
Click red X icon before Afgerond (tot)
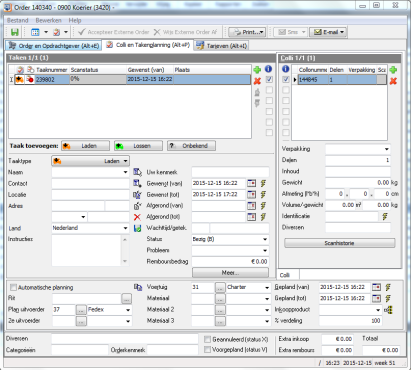coord(137,217)
